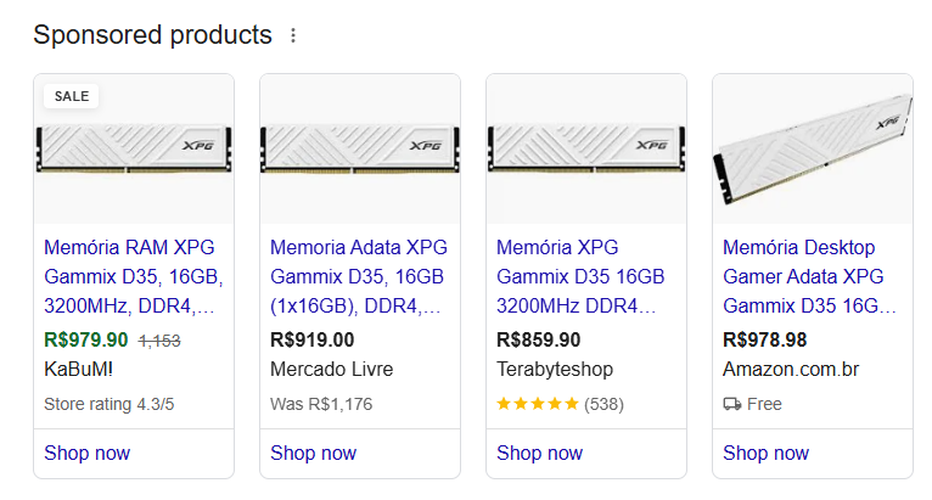The image size is (932, 500).
Task: Click Shop now under KaBuM! listing
Action: [x=87, y=453]
